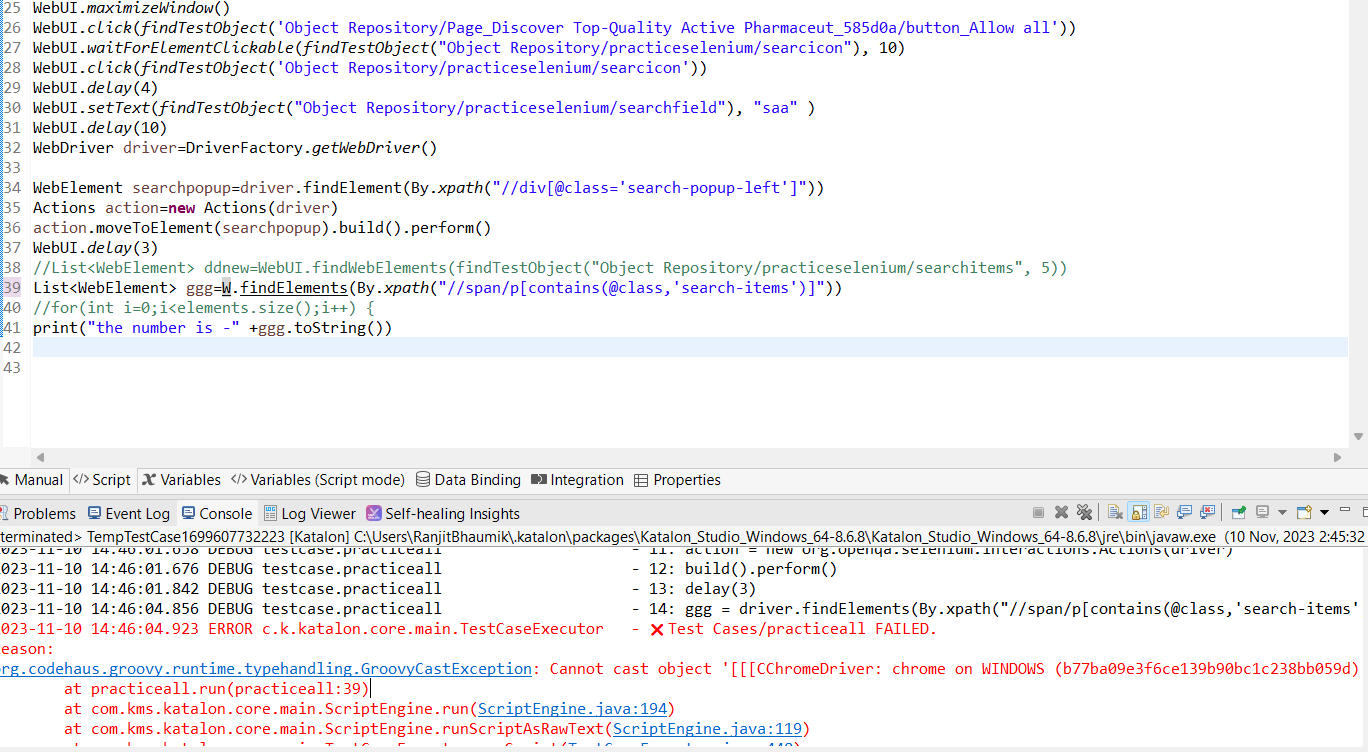Open a new console via the Open Console icon
The height and width of the screenshot is (752, 1368).
coord(1303,512)
